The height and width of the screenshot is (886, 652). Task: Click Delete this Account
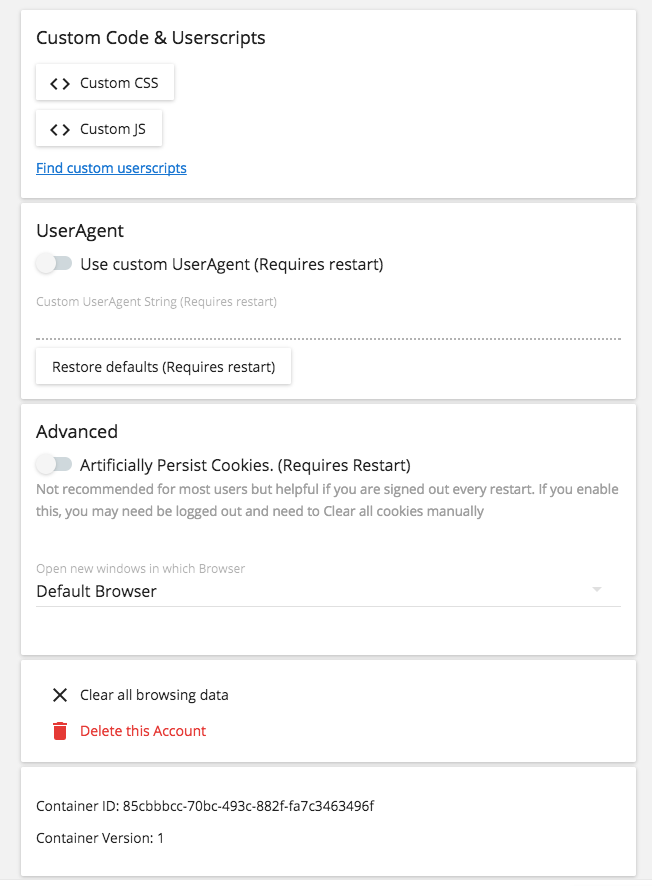[142, 730]
